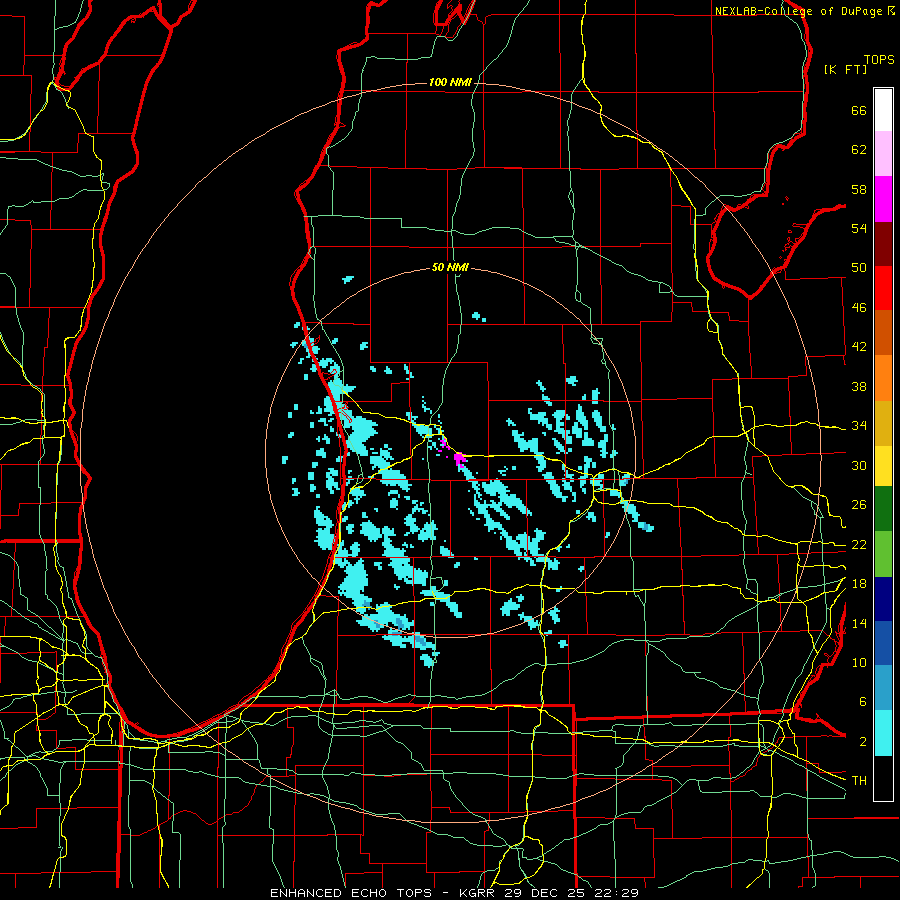Screen dimensions: 900x900
Task: Click the NEXLAB-College of DuPage credit
Action: pos(798,11)
